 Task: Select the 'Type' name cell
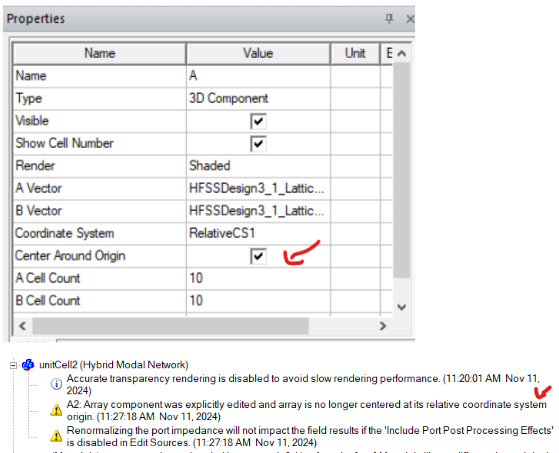[x=99, y=98]
